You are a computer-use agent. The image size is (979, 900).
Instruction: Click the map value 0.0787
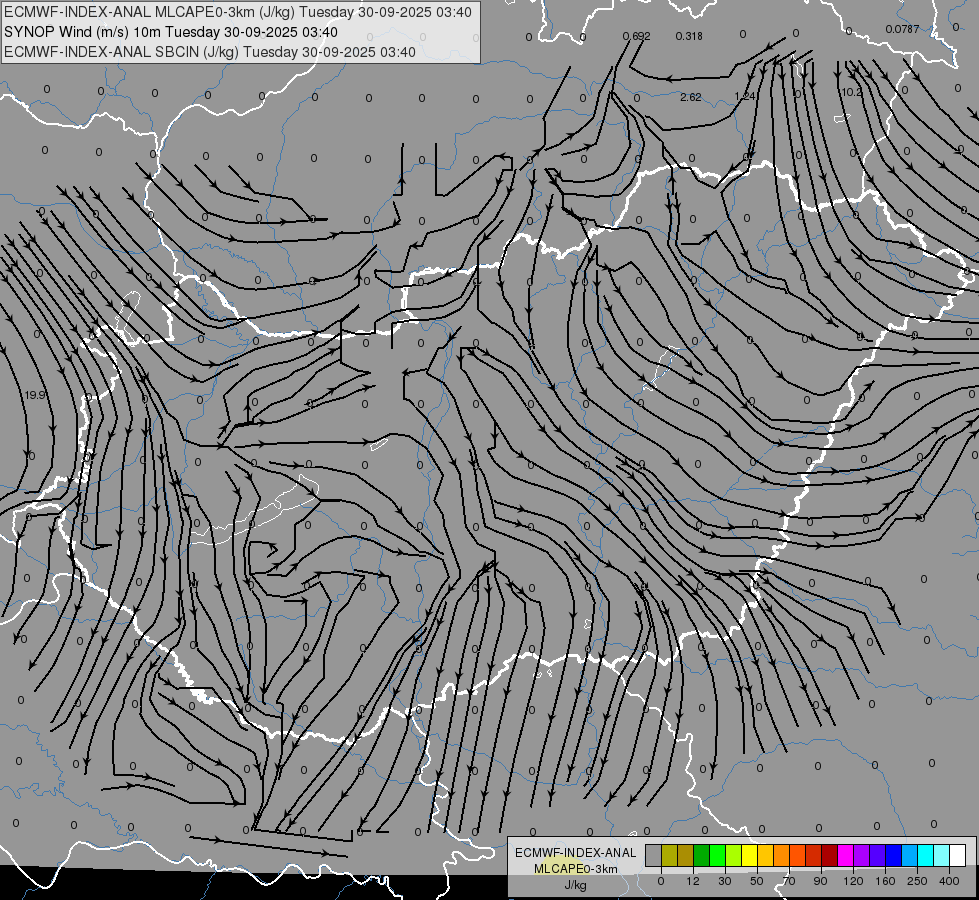coord(902,29)
